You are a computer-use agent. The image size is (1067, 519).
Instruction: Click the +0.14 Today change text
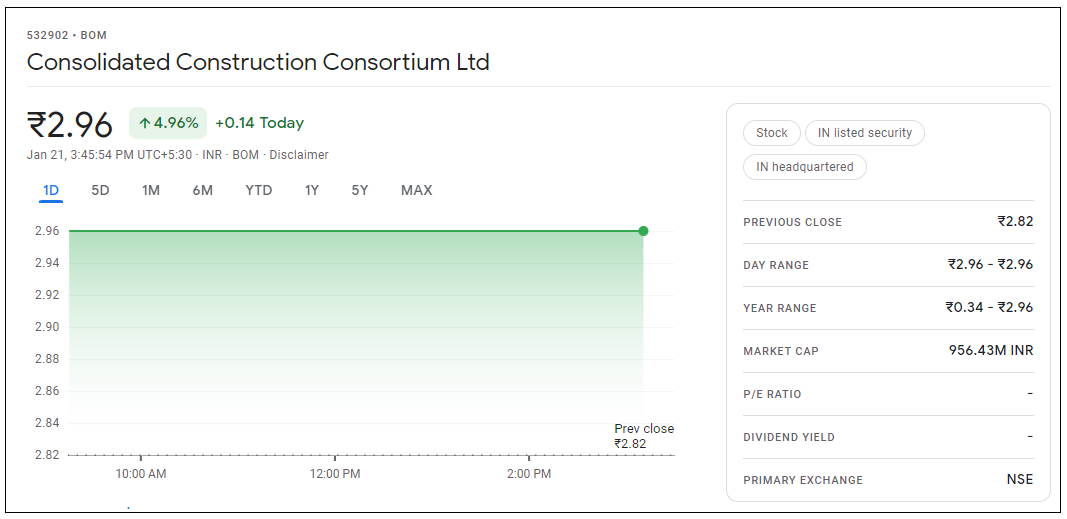pos(259,123)
